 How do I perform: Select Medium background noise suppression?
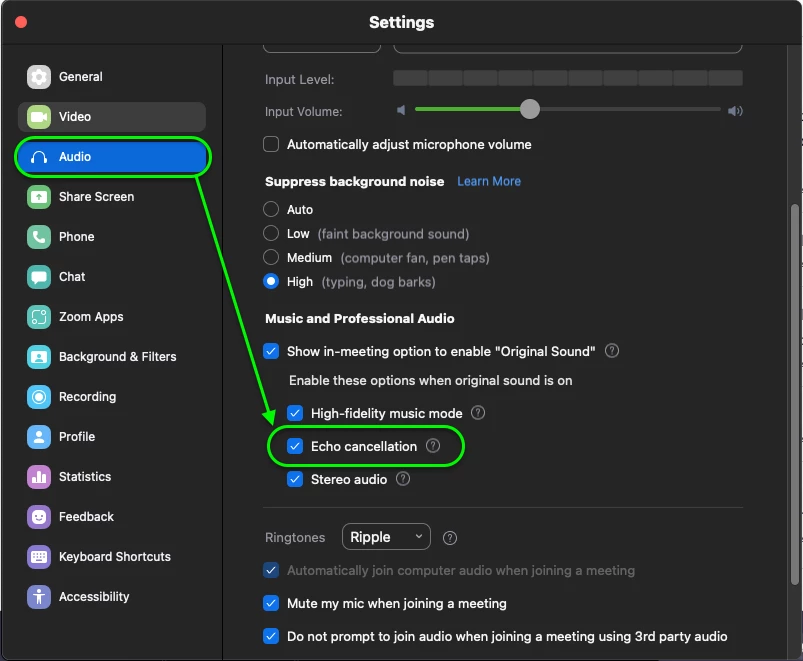coord(271,257)
